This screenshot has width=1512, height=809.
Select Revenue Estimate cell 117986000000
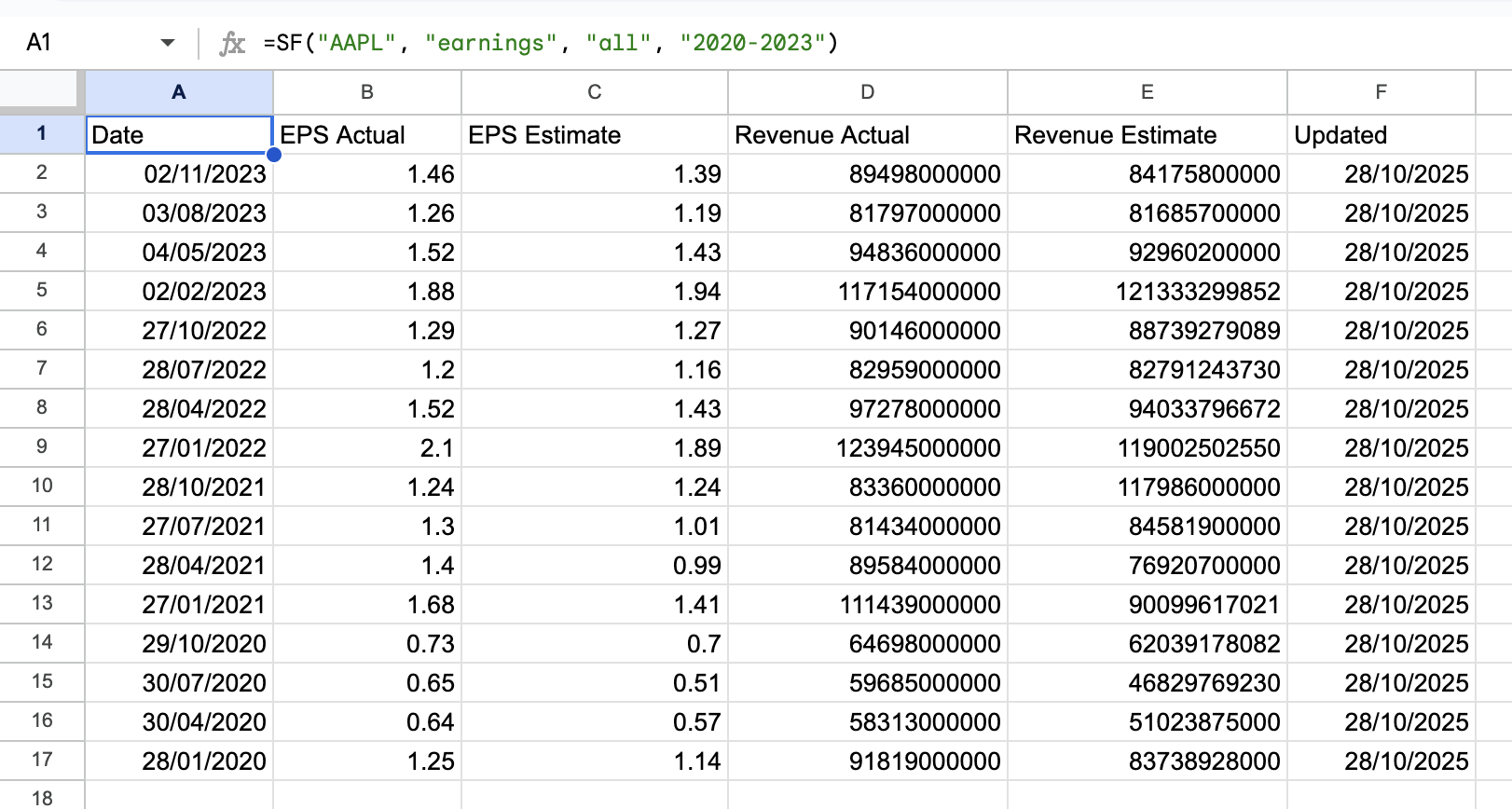pyautogui.click(x=1148, y=487)
